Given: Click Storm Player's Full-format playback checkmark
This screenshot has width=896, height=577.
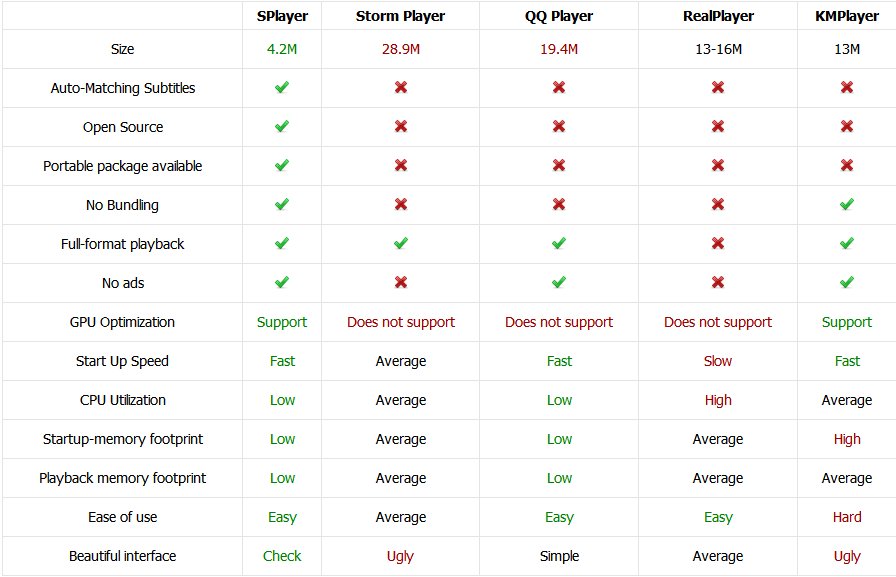Looking at the screenshot, I should 401,243.
